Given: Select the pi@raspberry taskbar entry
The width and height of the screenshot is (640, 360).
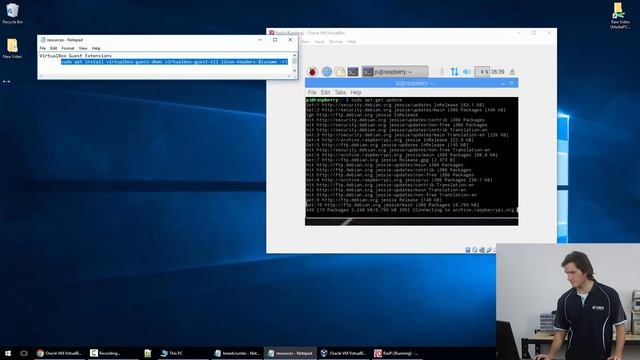Looking at the screenshot, I should coord(395,72).
